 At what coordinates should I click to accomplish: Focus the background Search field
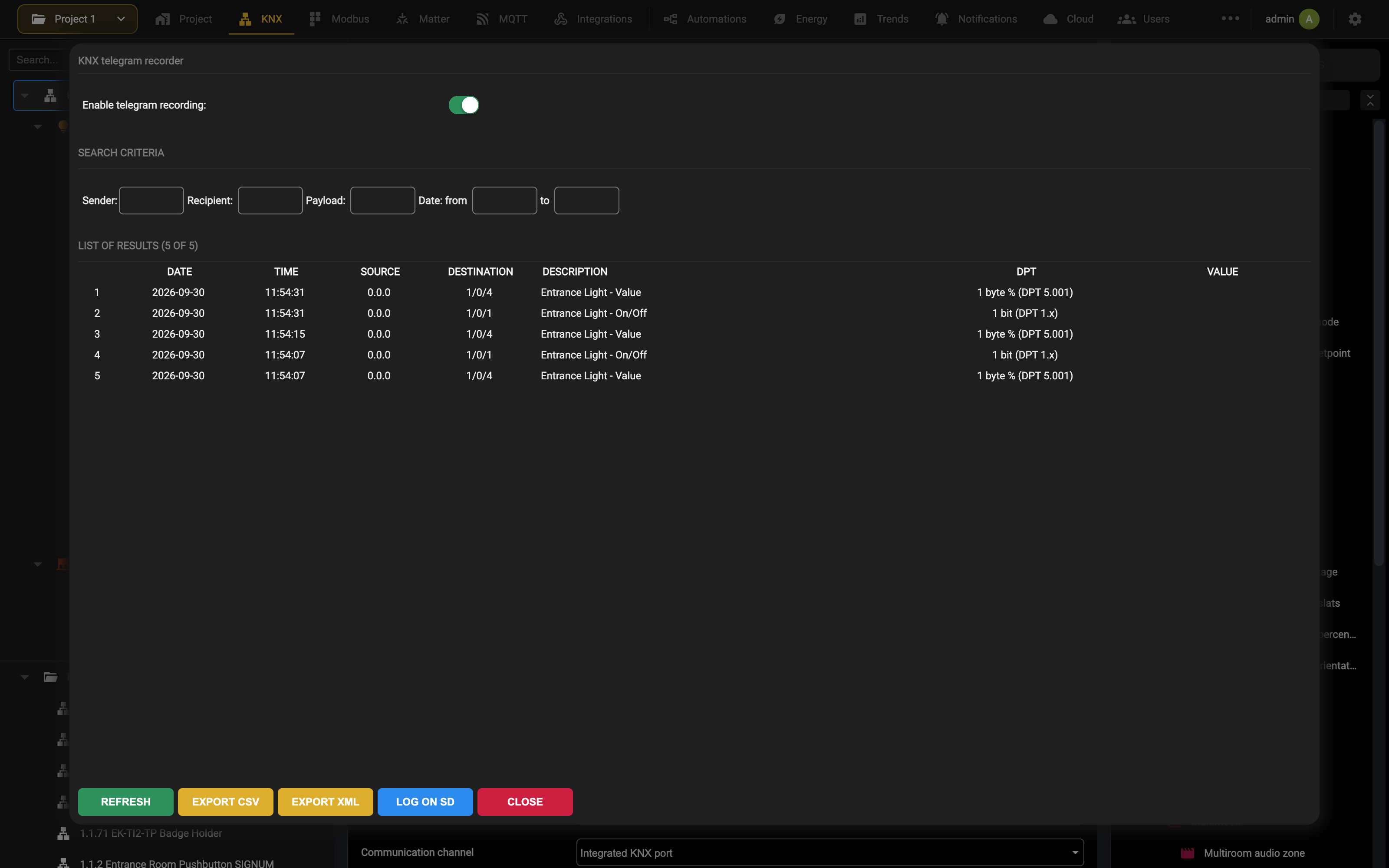pos(39,60)
